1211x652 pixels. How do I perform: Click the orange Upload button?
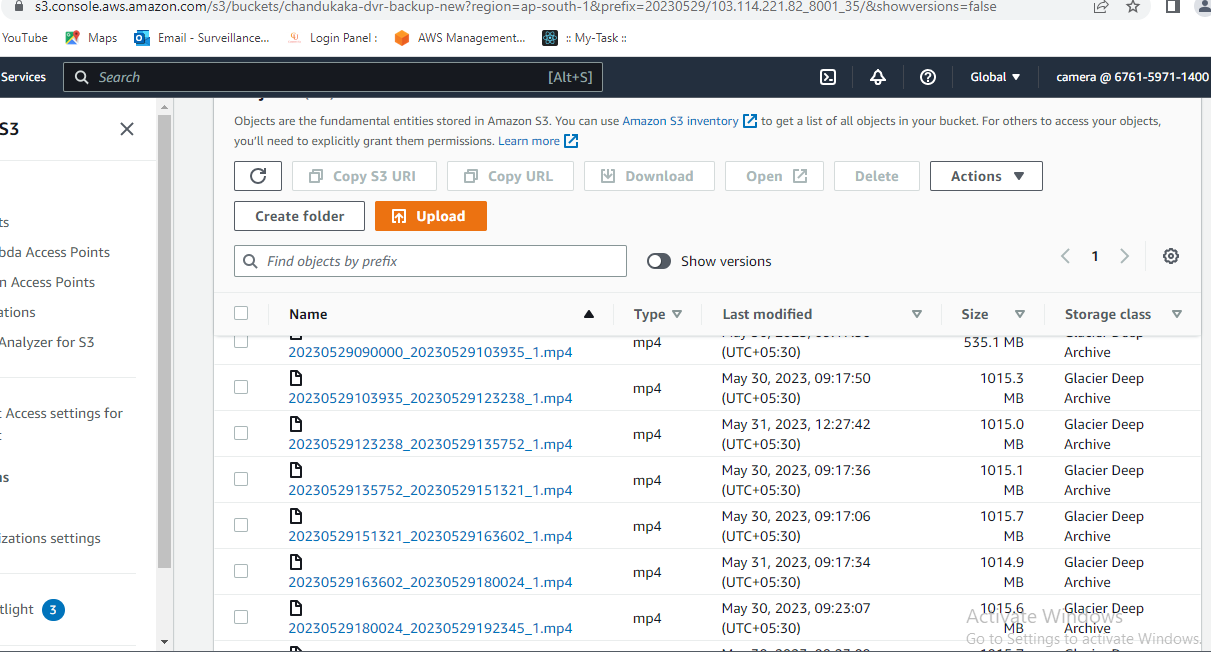(431, 216)
